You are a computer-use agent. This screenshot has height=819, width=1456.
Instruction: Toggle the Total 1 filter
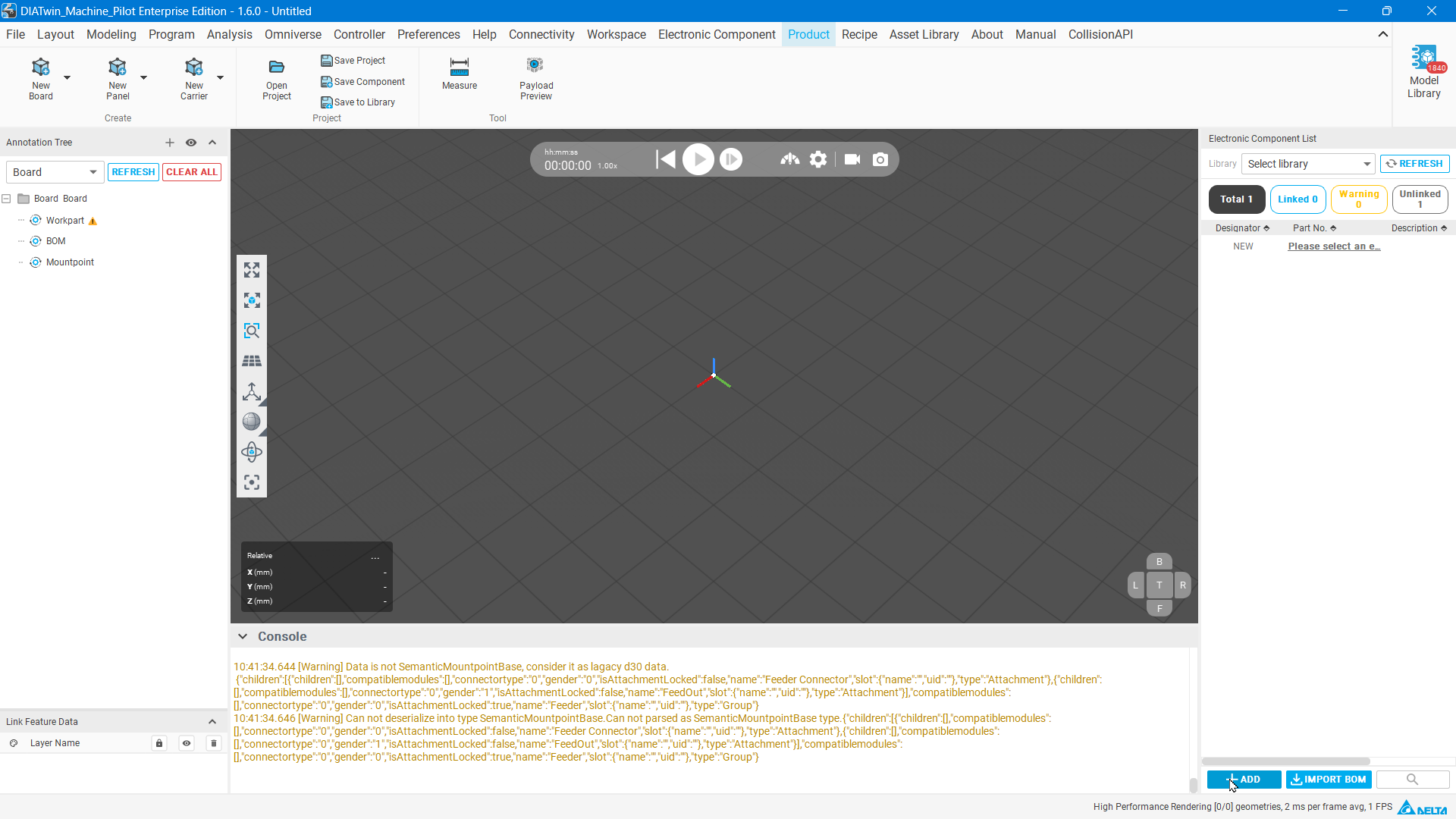pyautogui.click(x=1237, y=199)
